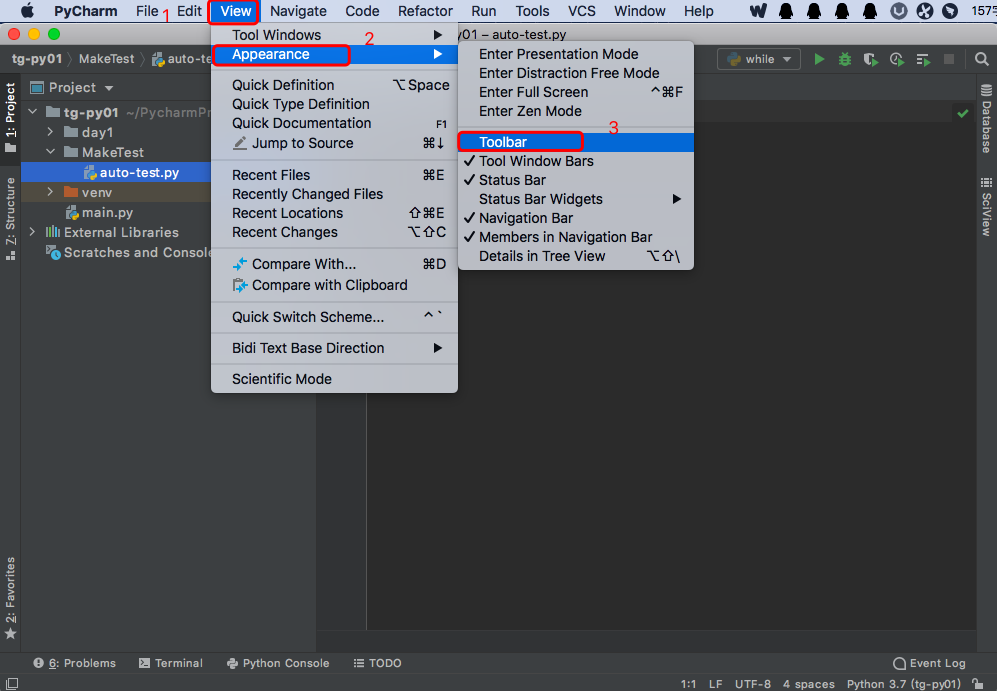The height and width of the screenshot is (691, 997).
Task: Expand External Libraries node
Action: 32,232
